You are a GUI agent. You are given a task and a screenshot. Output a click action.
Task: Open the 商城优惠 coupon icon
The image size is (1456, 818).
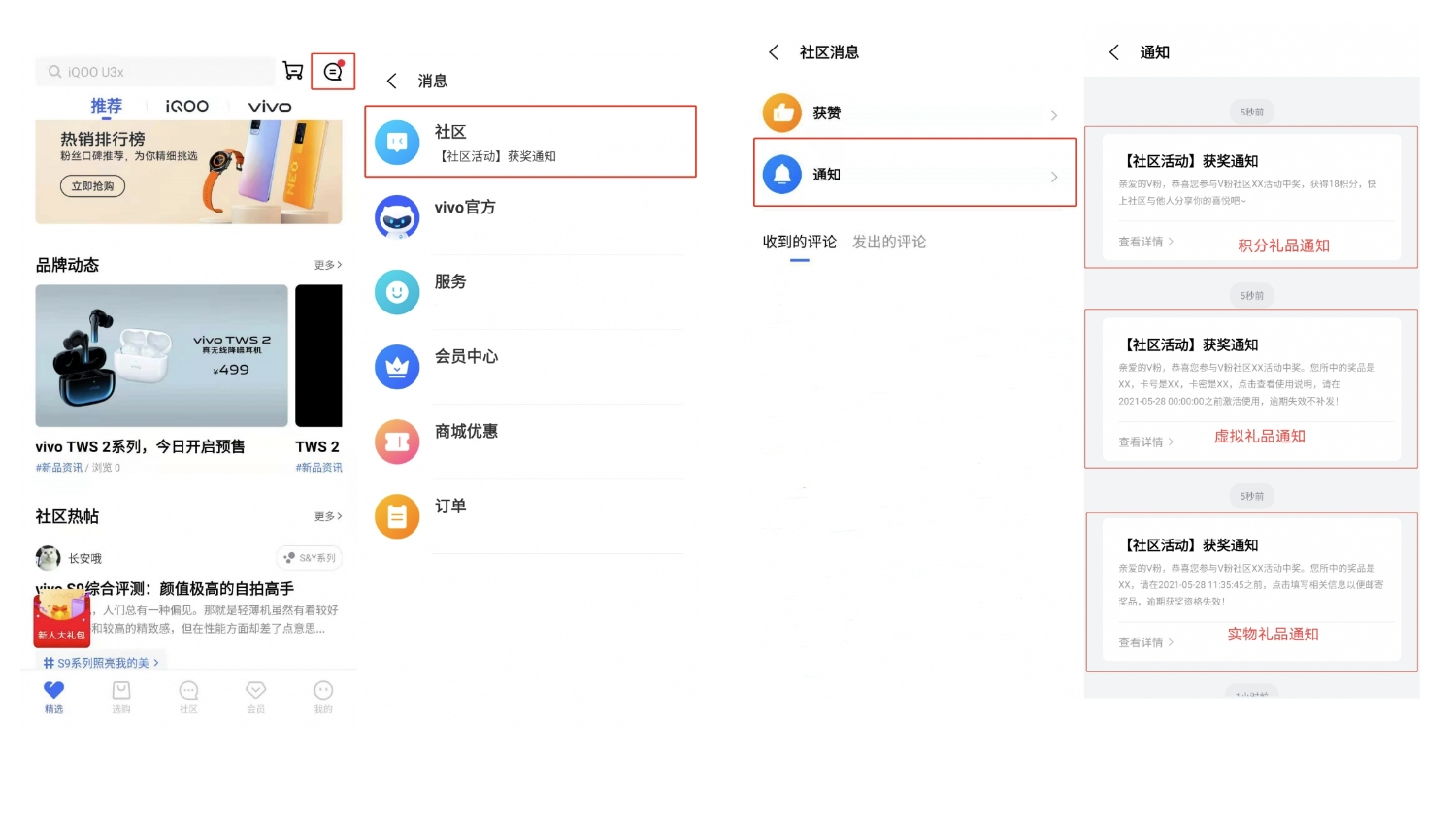(x=397, y=442)
